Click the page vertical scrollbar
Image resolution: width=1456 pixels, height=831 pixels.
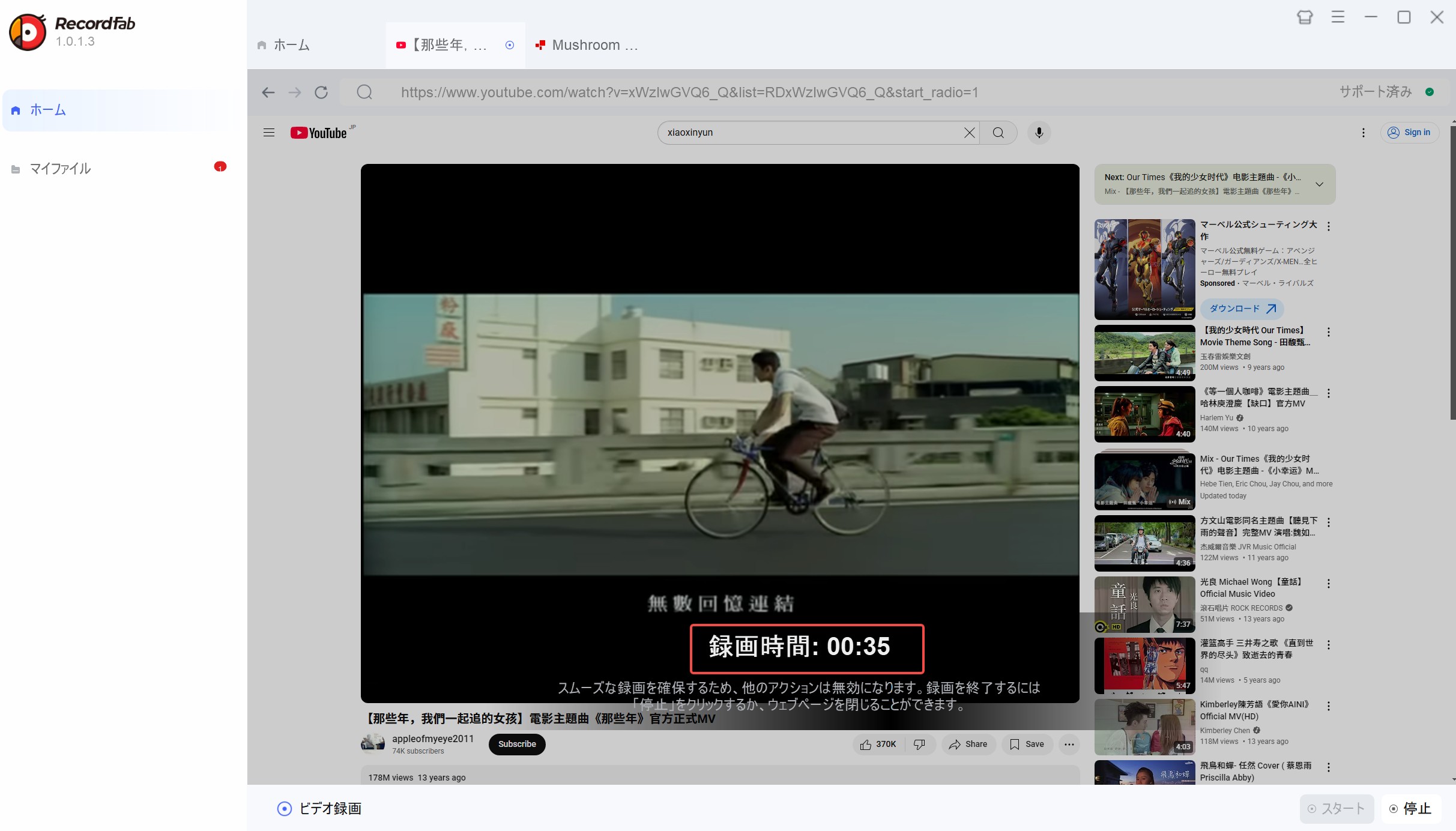coord(1453,273)
